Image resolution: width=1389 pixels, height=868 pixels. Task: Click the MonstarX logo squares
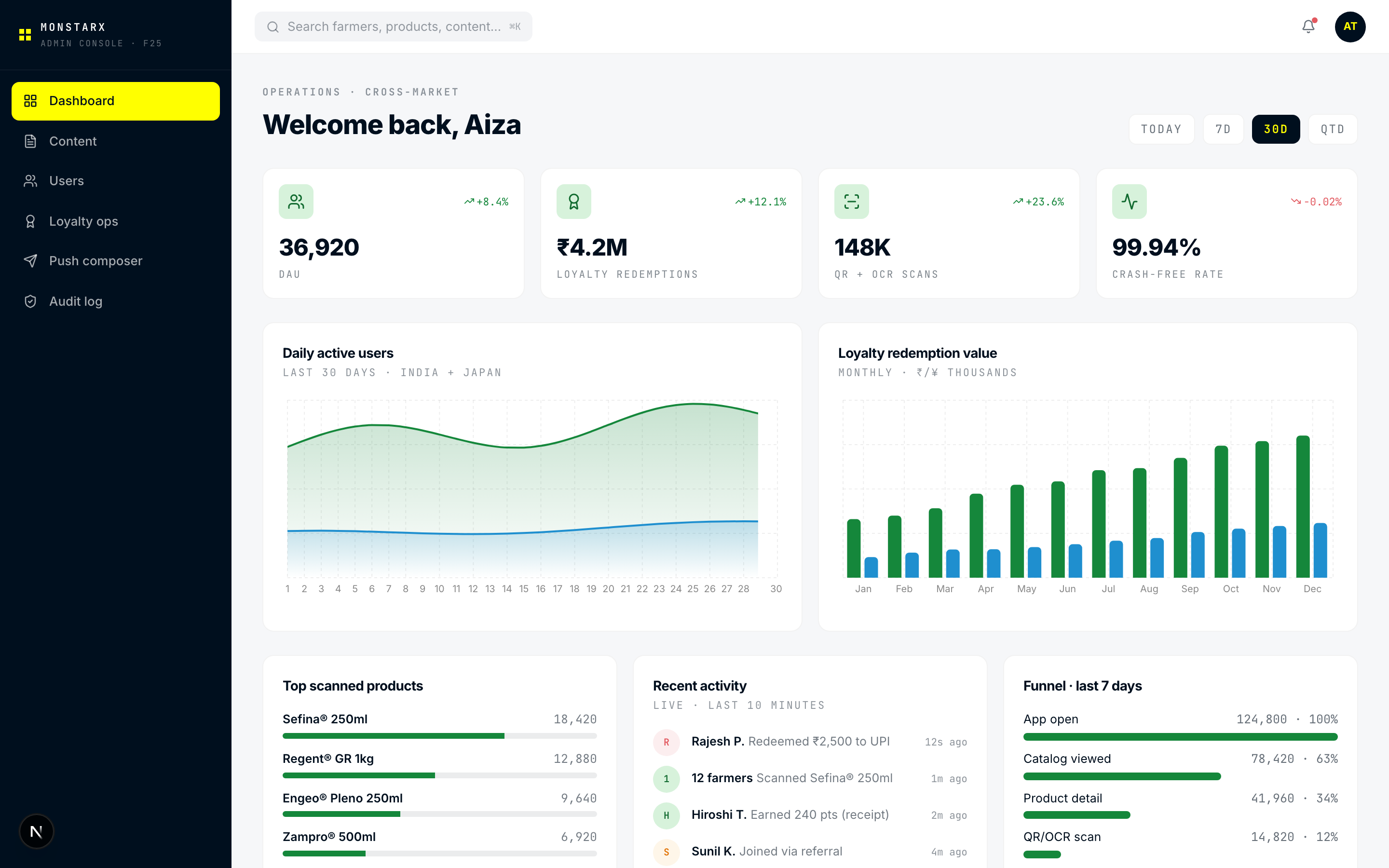coord(25,34)
